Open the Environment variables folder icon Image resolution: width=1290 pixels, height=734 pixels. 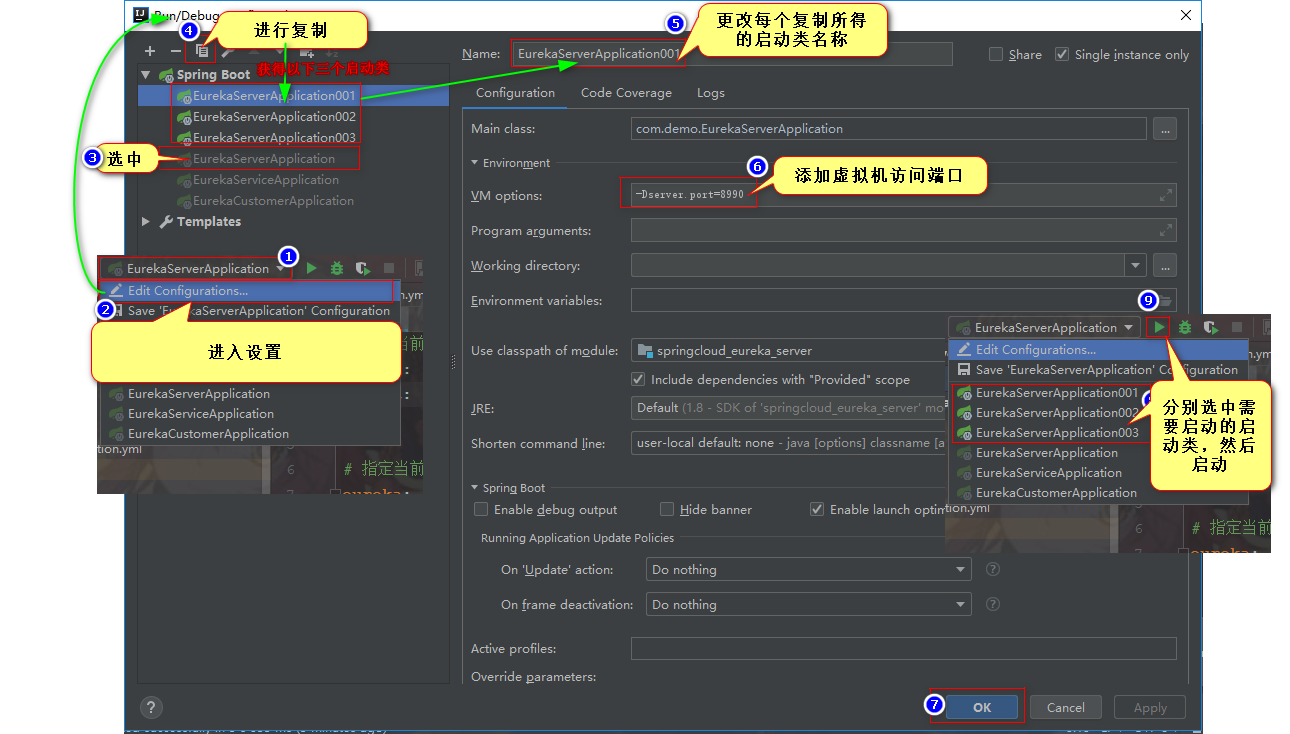(x=1165, y=301)
